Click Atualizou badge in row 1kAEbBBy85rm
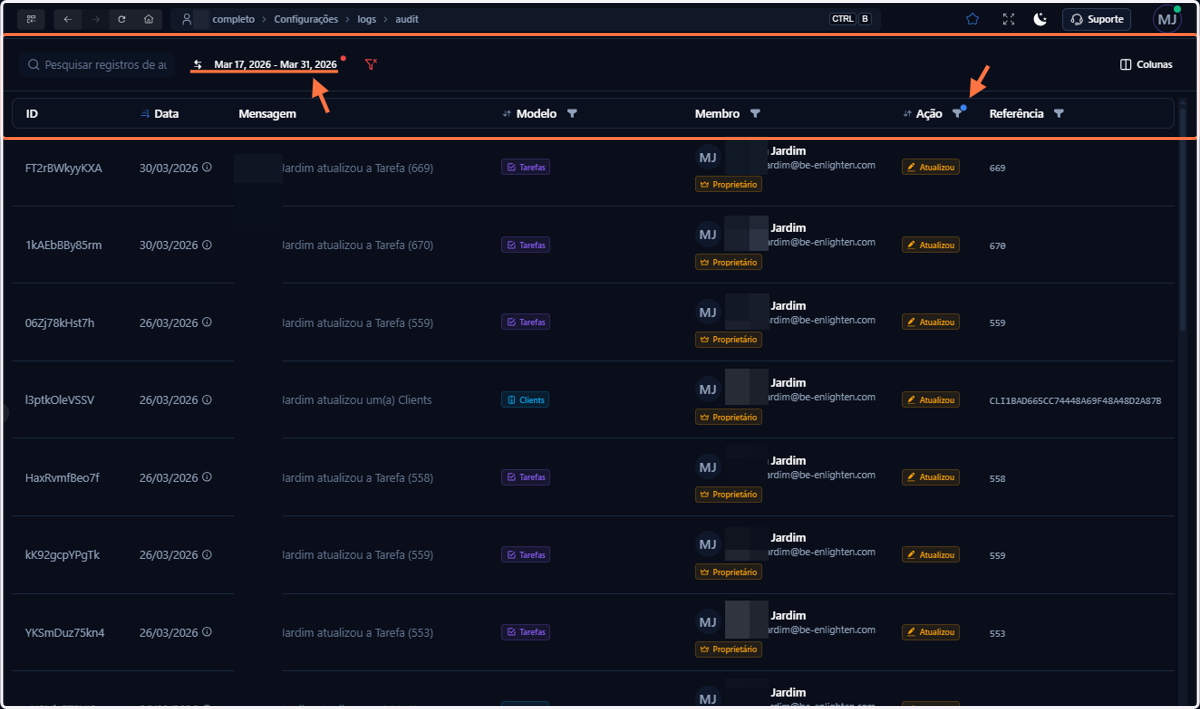Screen dimensions: 1200x709 coord(930,245)
